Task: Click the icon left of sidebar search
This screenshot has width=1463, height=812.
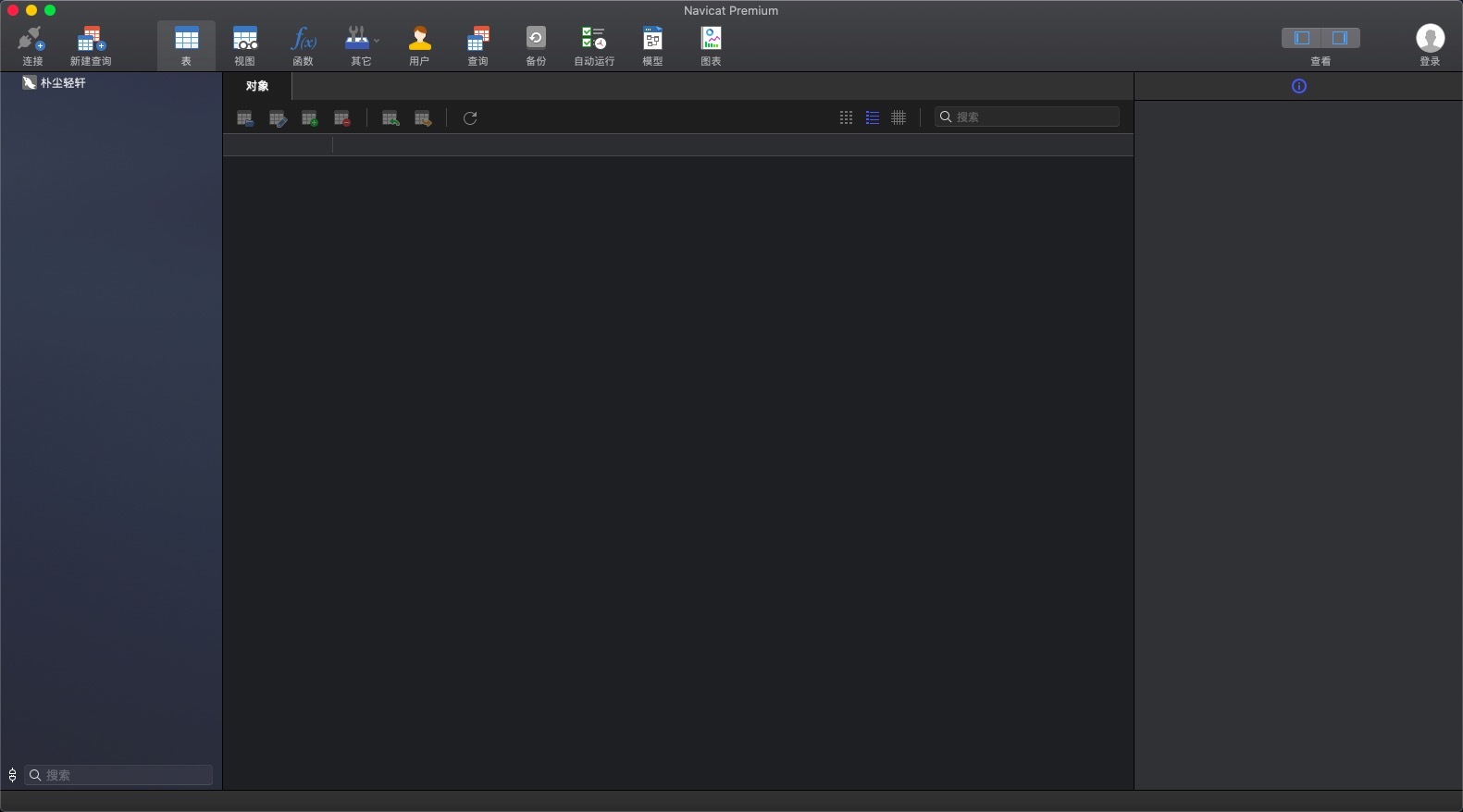Action: pos(12,775)
